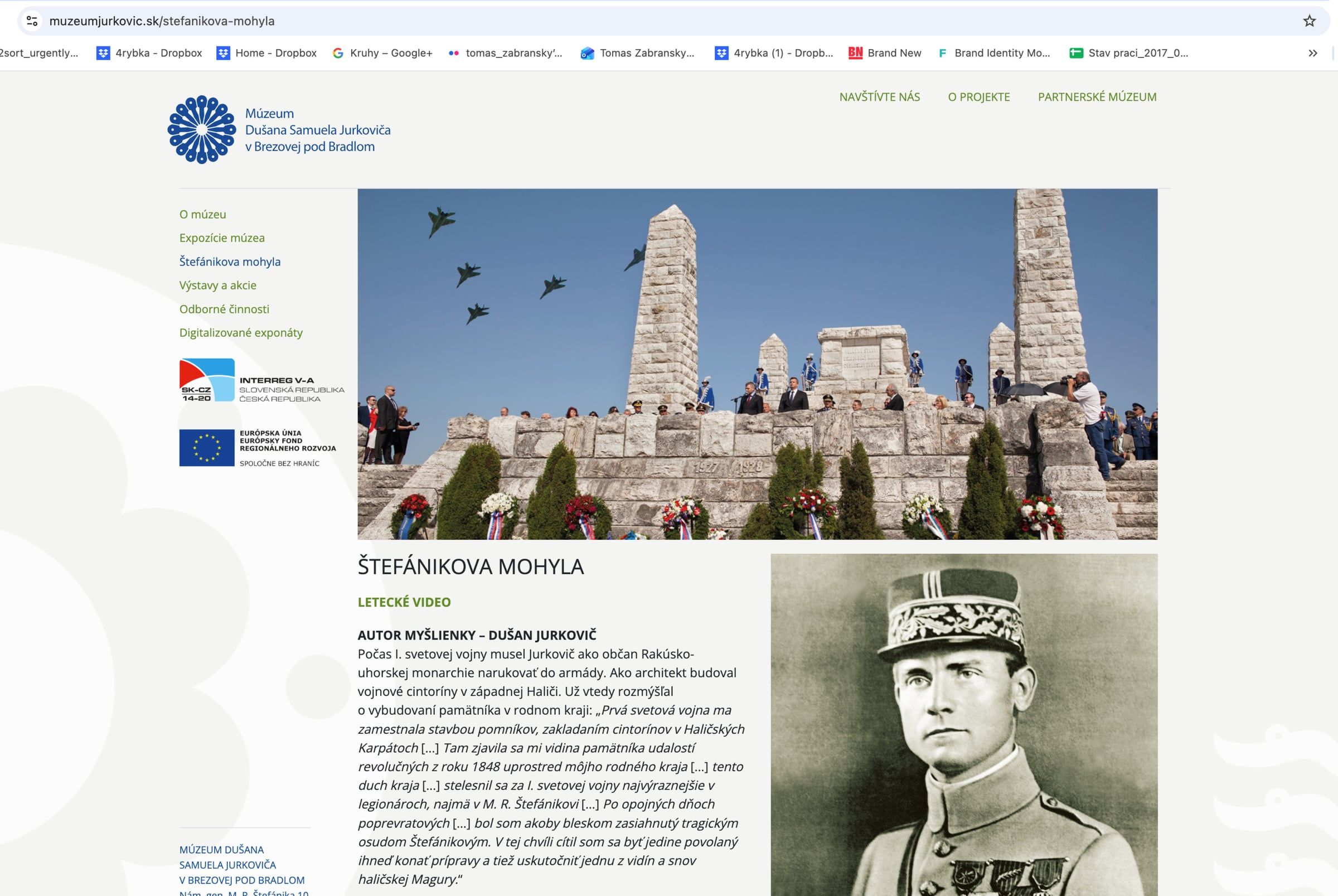Go to O múzeu in the sidebar

203,214
